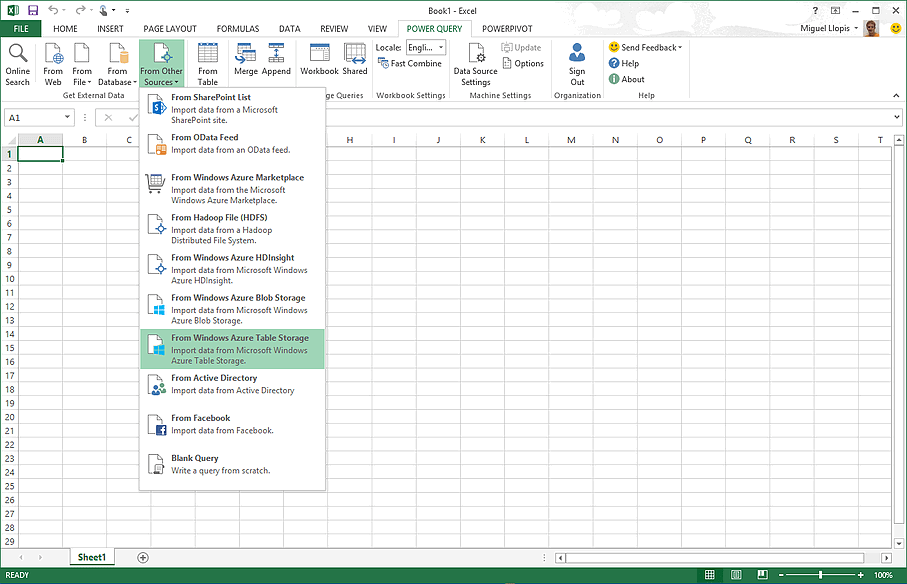Click the Name Box
The image size is (907, 584).
click(34, 117)
